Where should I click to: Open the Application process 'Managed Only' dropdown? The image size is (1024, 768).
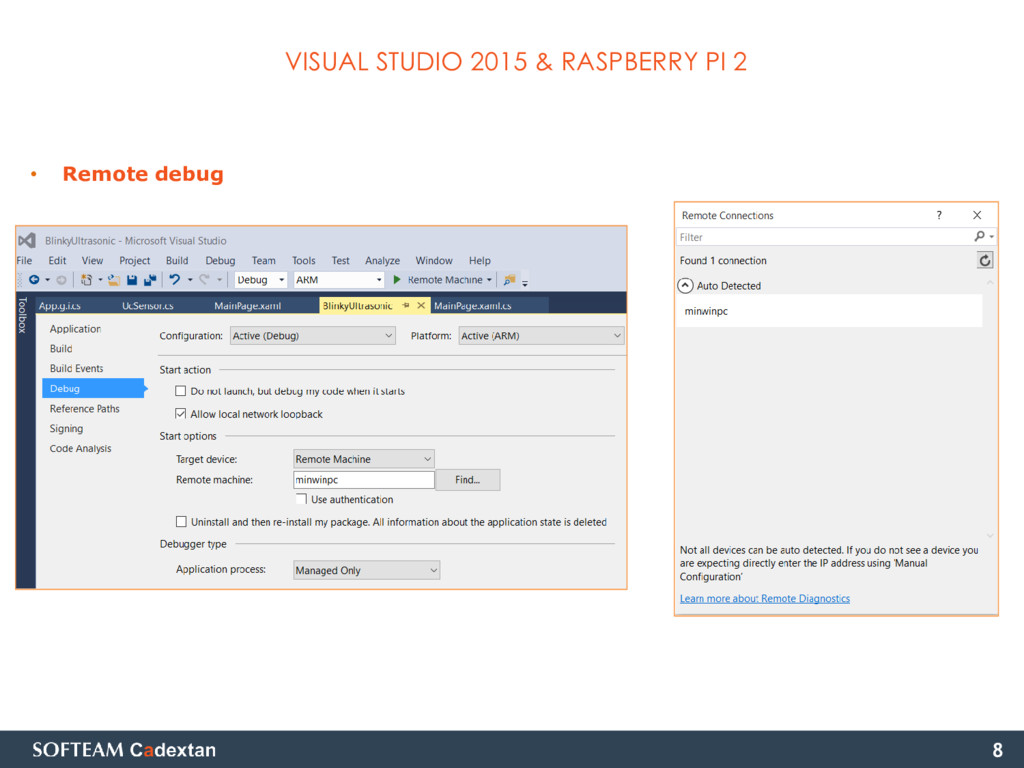click(x=366, y=570)
